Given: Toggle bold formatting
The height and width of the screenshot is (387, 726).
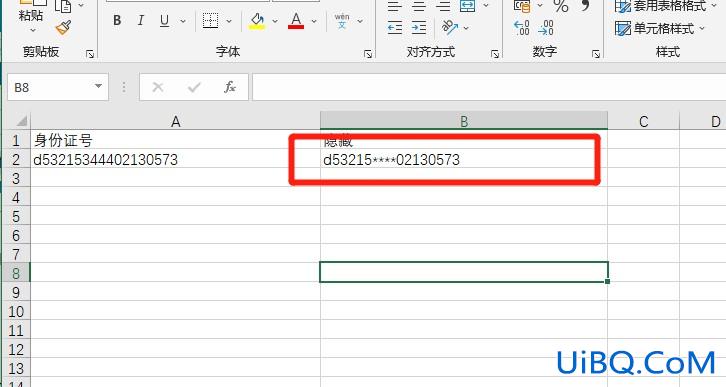Looking at the screenshot, I should [x=117, y=20].
